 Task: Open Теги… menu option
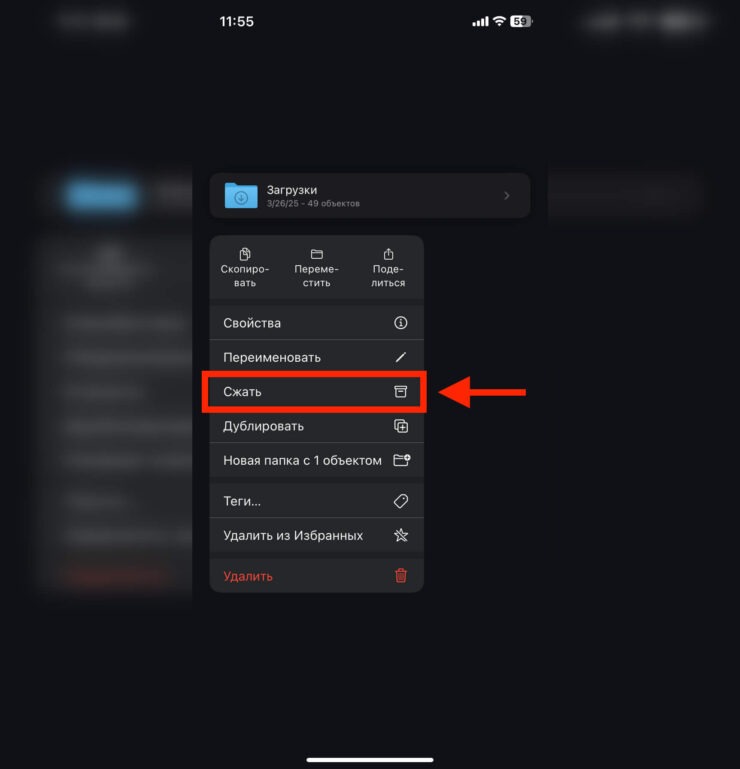tap(316, 501)
